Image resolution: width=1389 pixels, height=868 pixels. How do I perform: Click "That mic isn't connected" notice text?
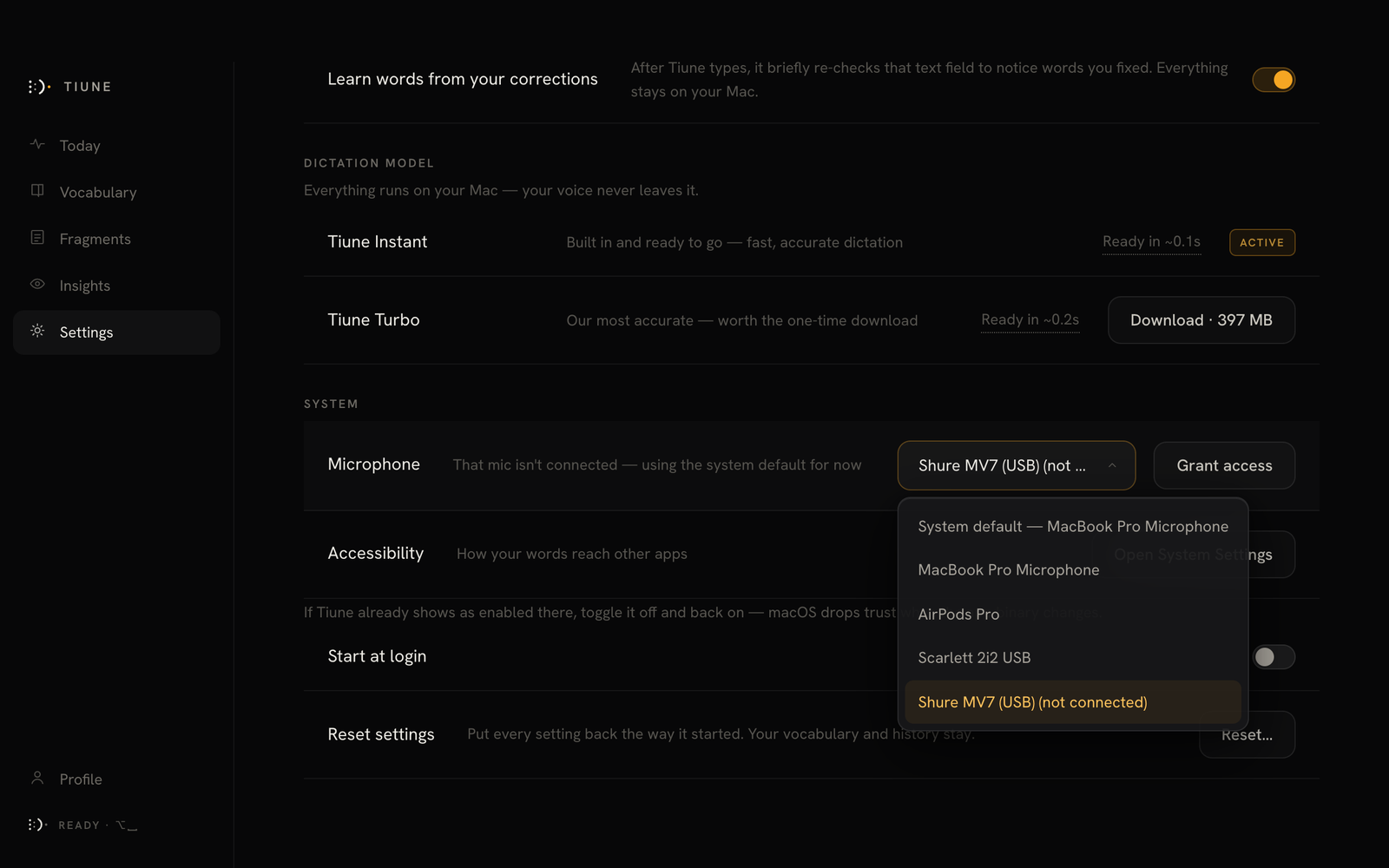tap(657, 465)
